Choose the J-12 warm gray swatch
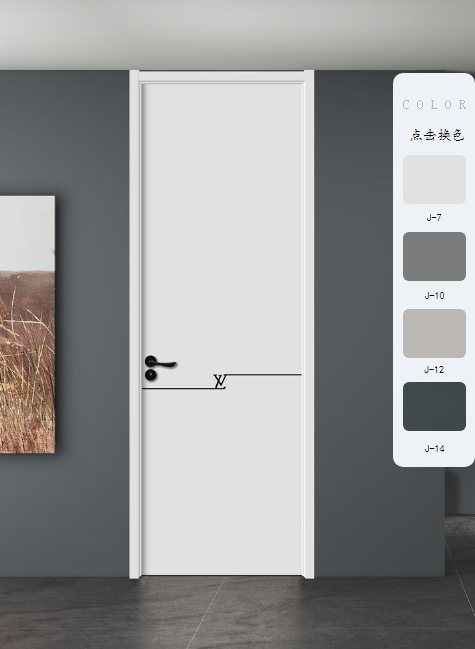Image resolution: width=475 pixels, height=649 pixels. (x=434, y=333)
